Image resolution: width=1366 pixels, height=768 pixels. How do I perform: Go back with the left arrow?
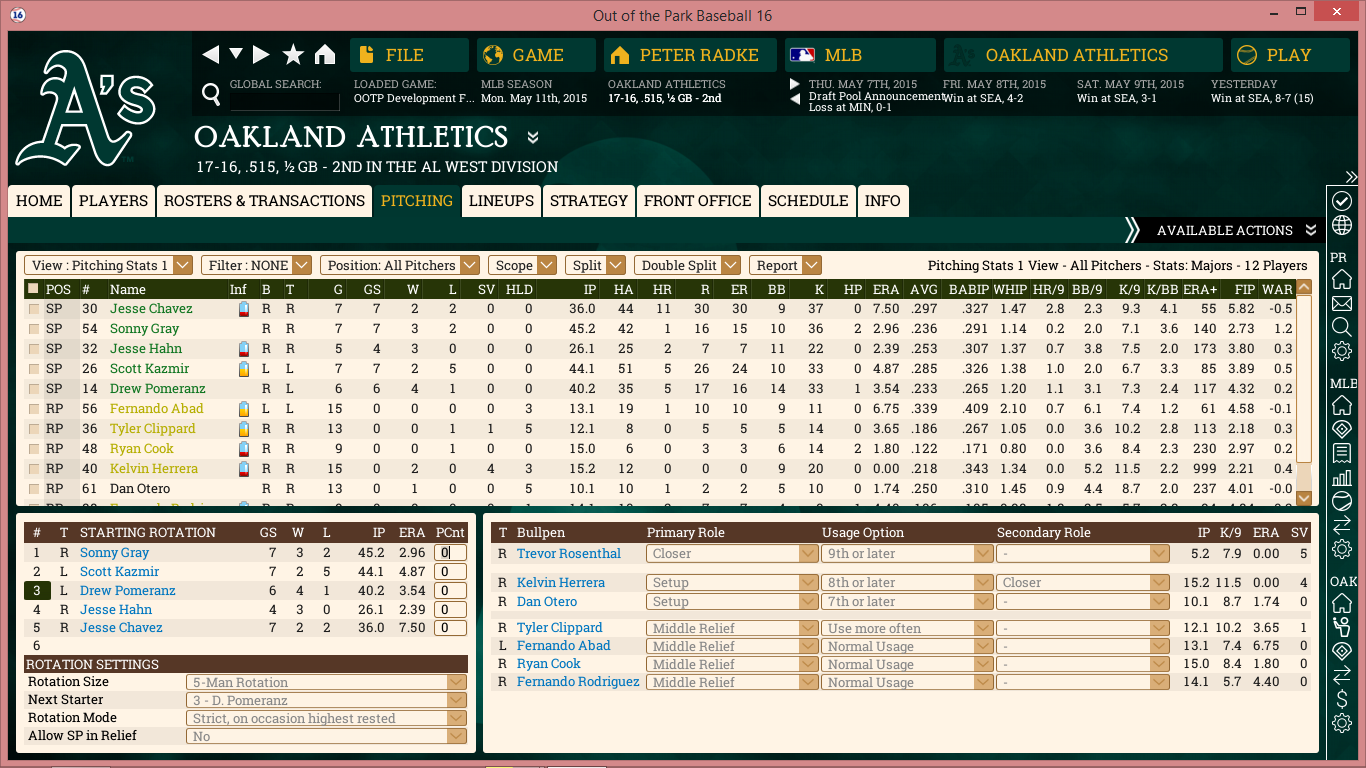[x=210, y=55]
